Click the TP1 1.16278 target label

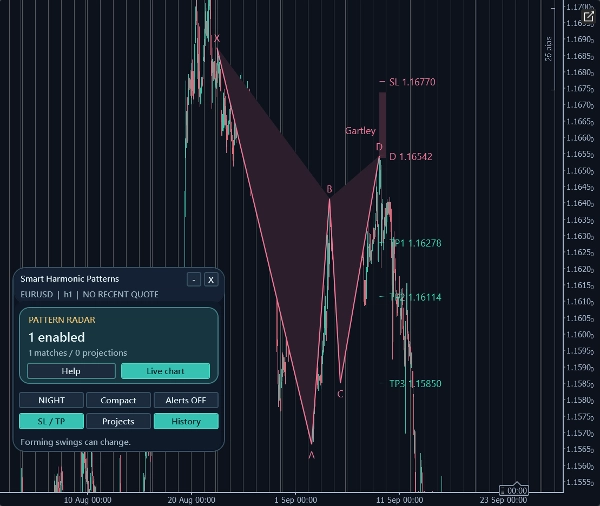(415, 243)
